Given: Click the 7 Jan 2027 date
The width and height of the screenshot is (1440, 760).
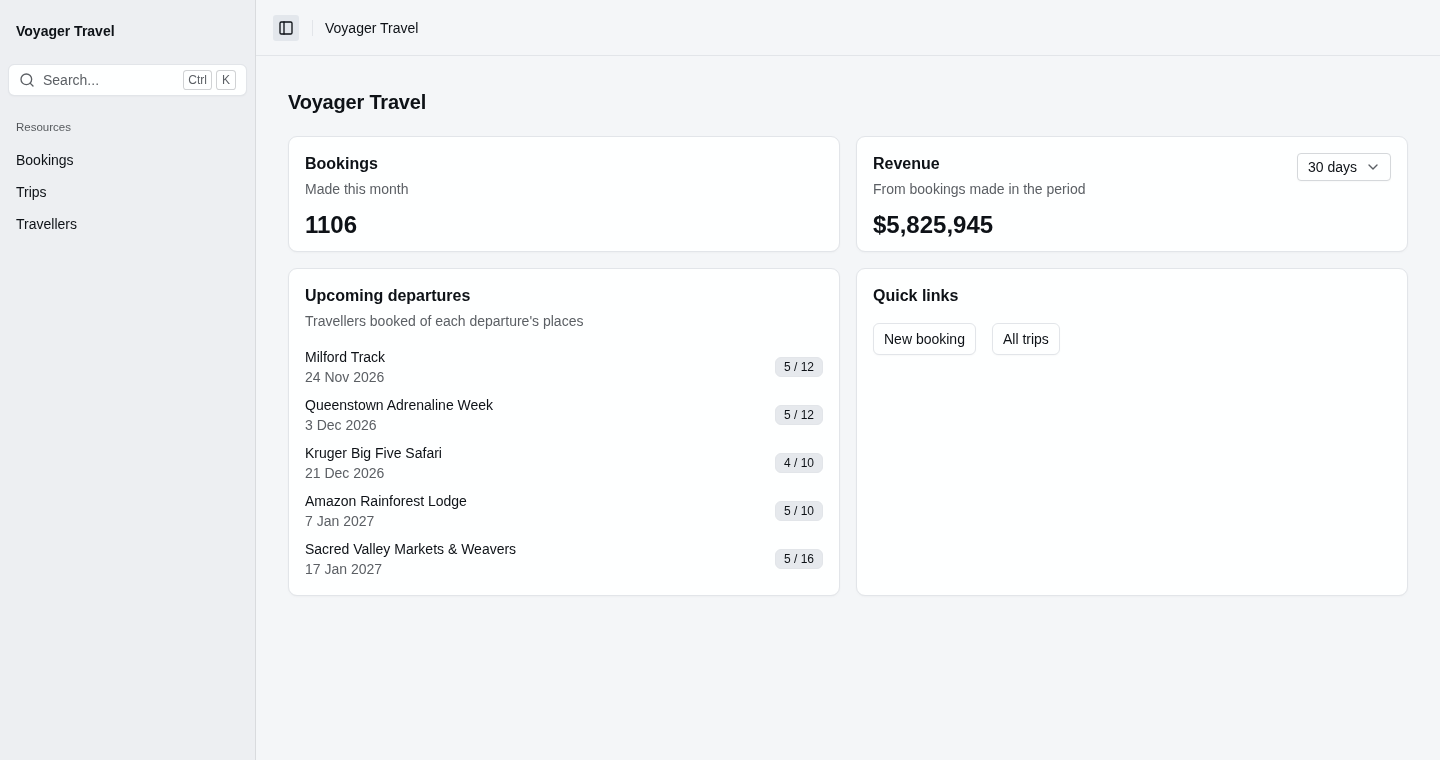Looking at the screenshot, I should (340, 521).
